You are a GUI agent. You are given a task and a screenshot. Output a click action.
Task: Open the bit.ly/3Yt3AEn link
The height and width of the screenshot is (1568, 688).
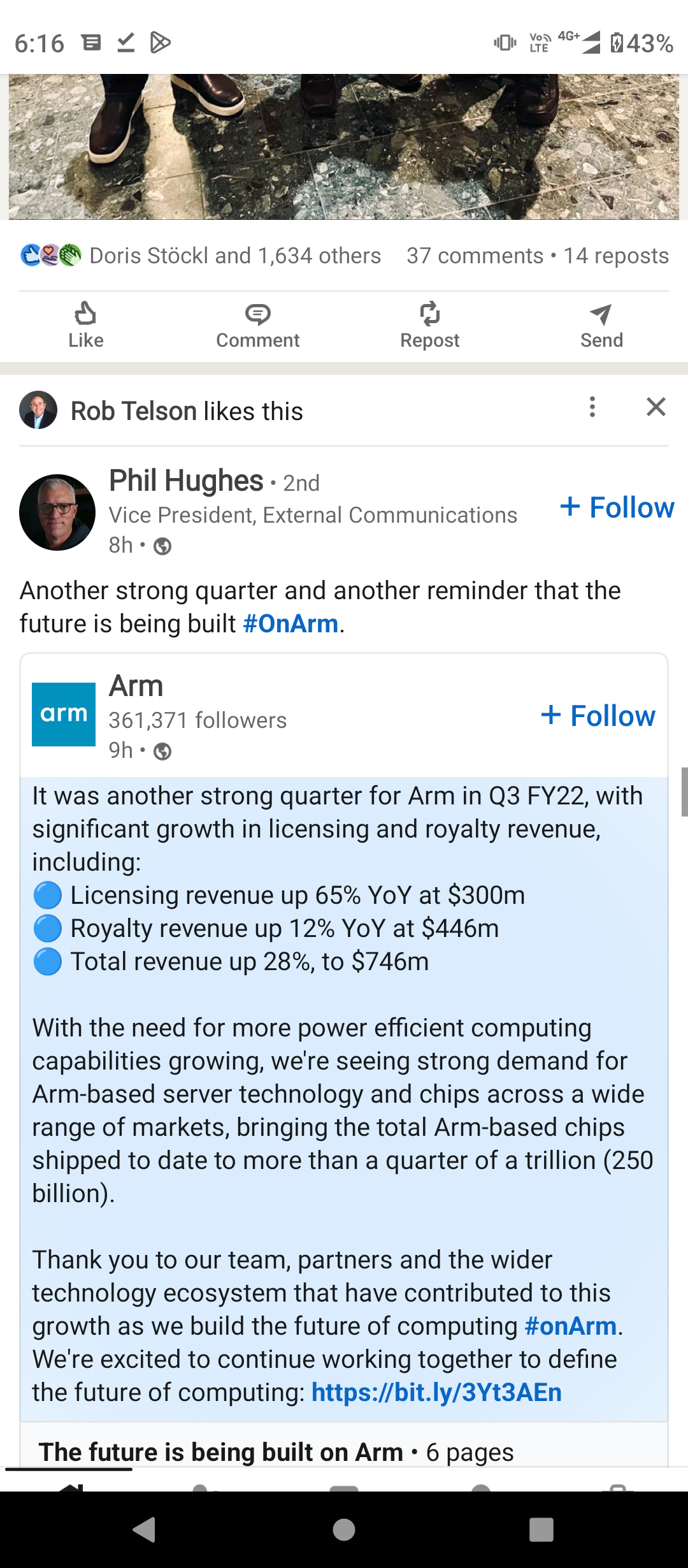(x=436, y=1392)
